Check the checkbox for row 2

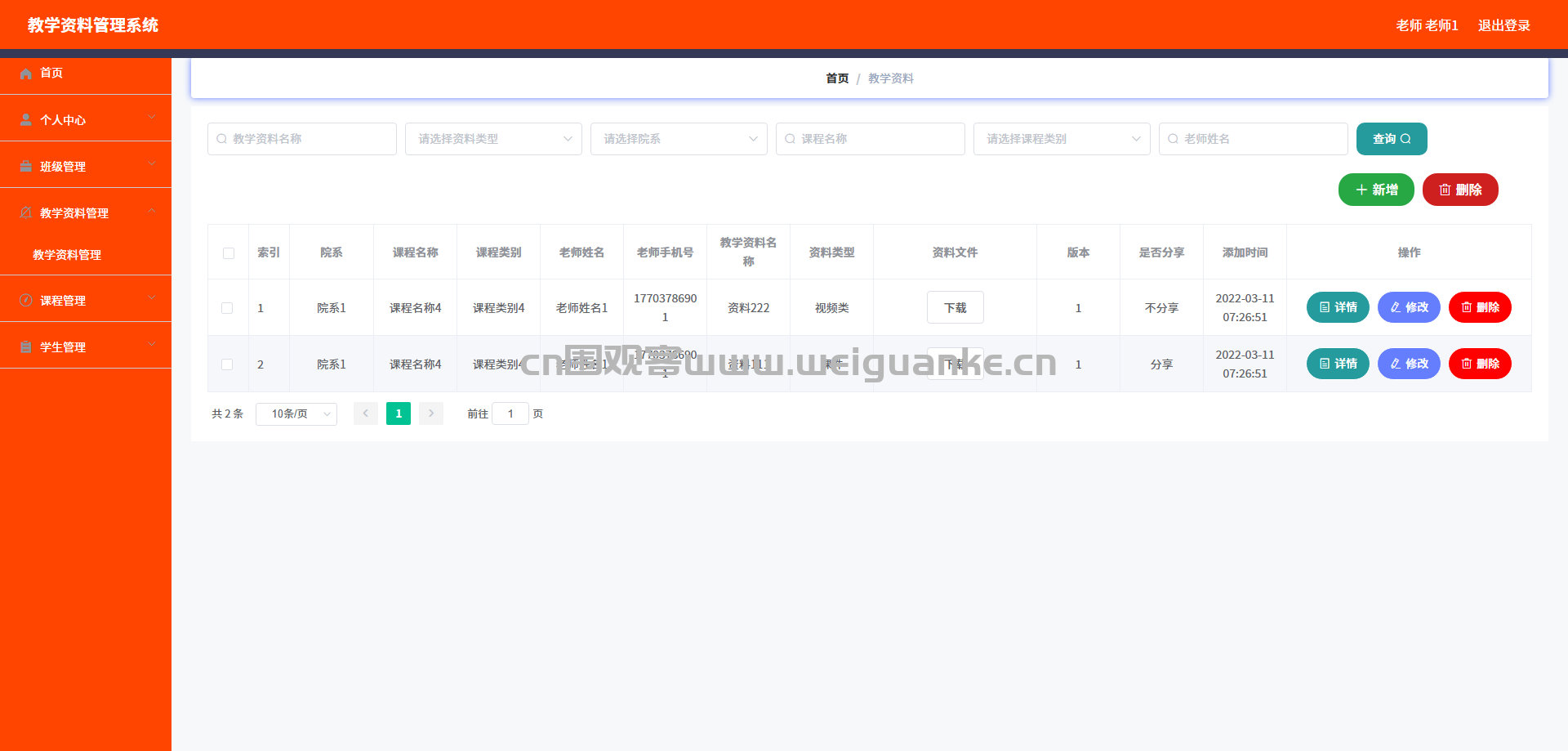pos(227,364)
